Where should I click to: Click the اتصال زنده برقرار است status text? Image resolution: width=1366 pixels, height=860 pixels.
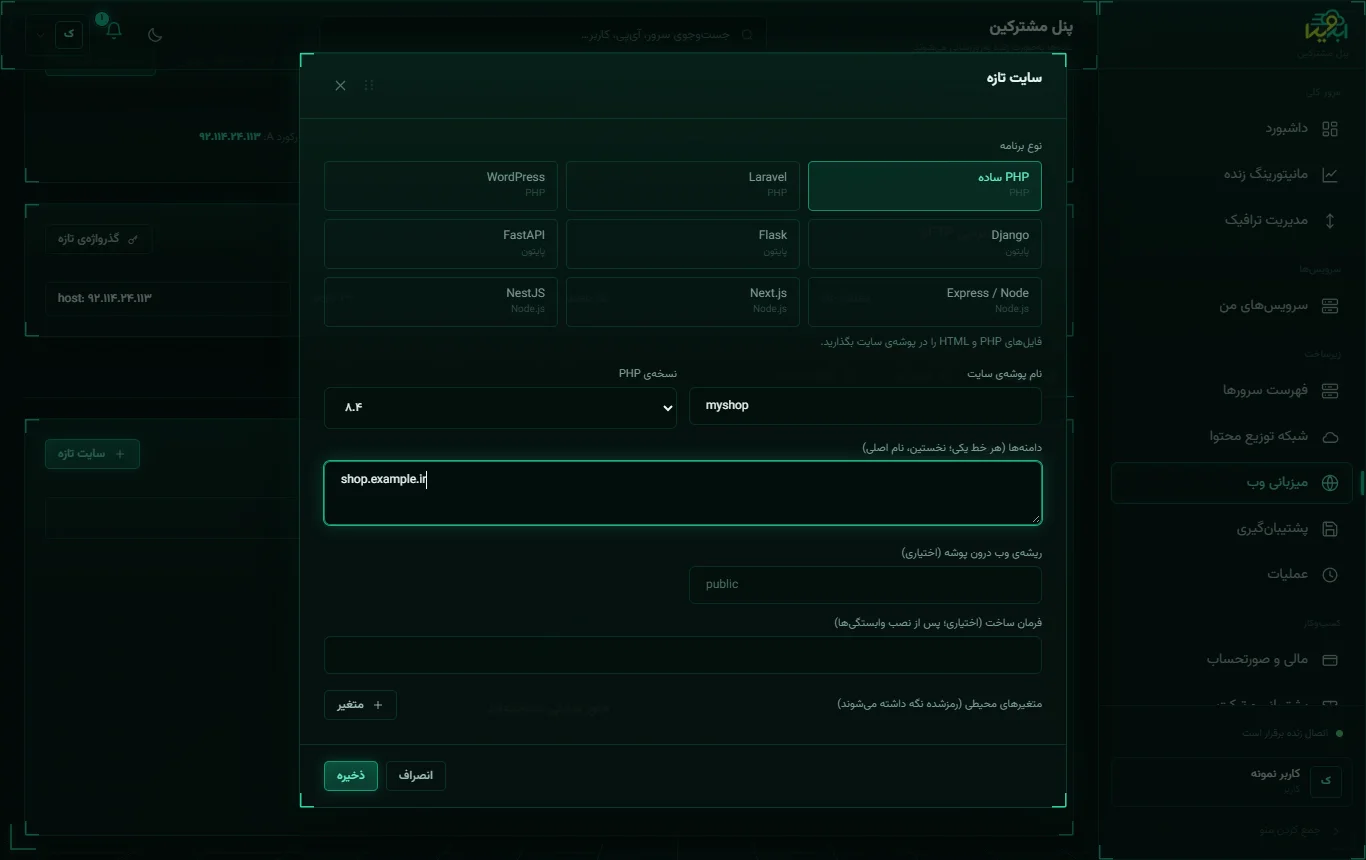point(1285,733)
